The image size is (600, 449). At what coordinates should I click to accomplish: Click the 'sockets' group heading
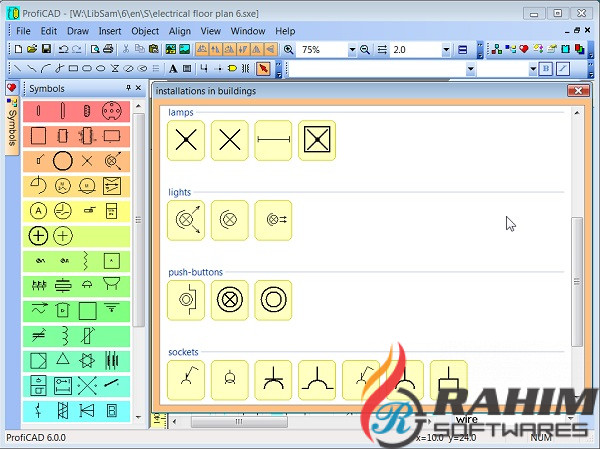(x=183, y=352)
